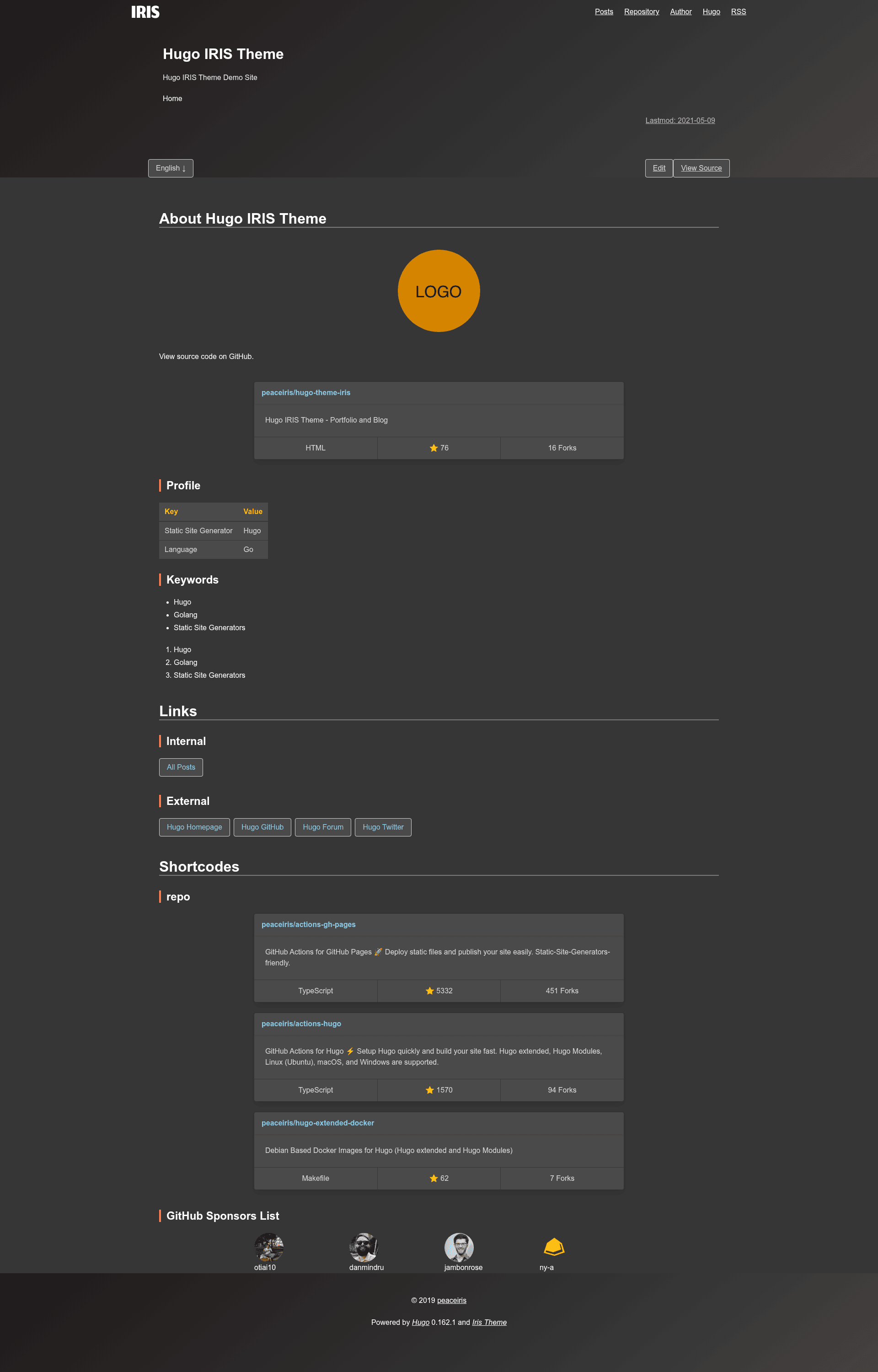Click the 94 Forks cell
878x1372 pixels.
[x=562, y=1090]
